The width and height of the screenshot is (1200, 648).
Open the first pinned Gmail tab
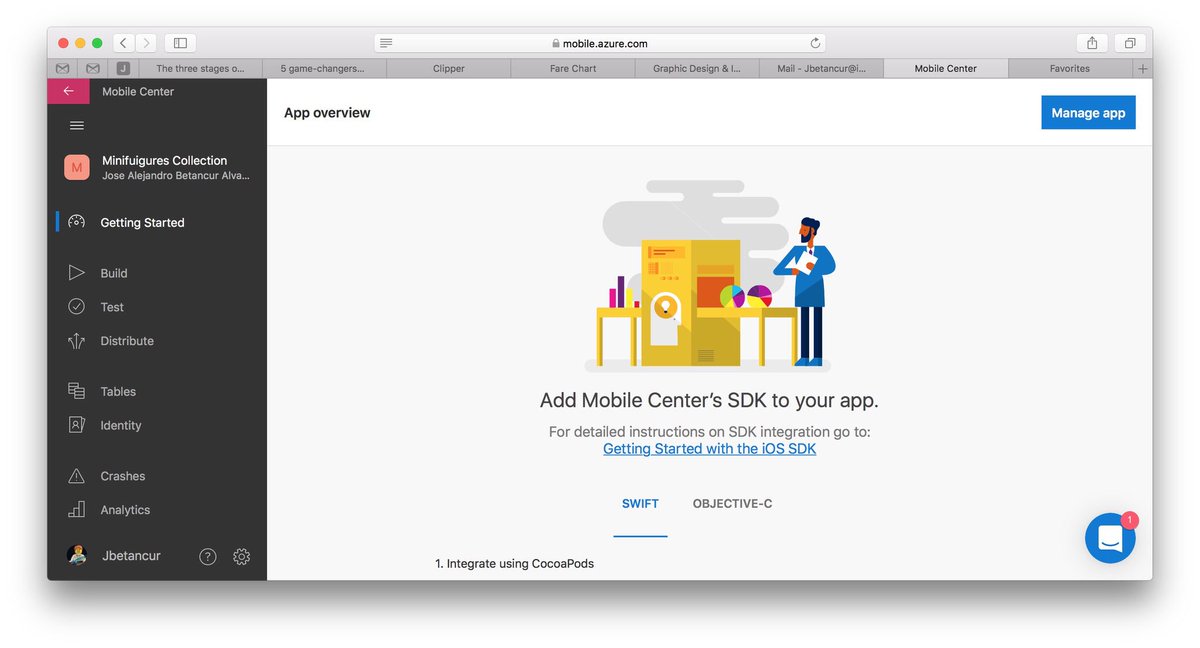coord(62,69)
